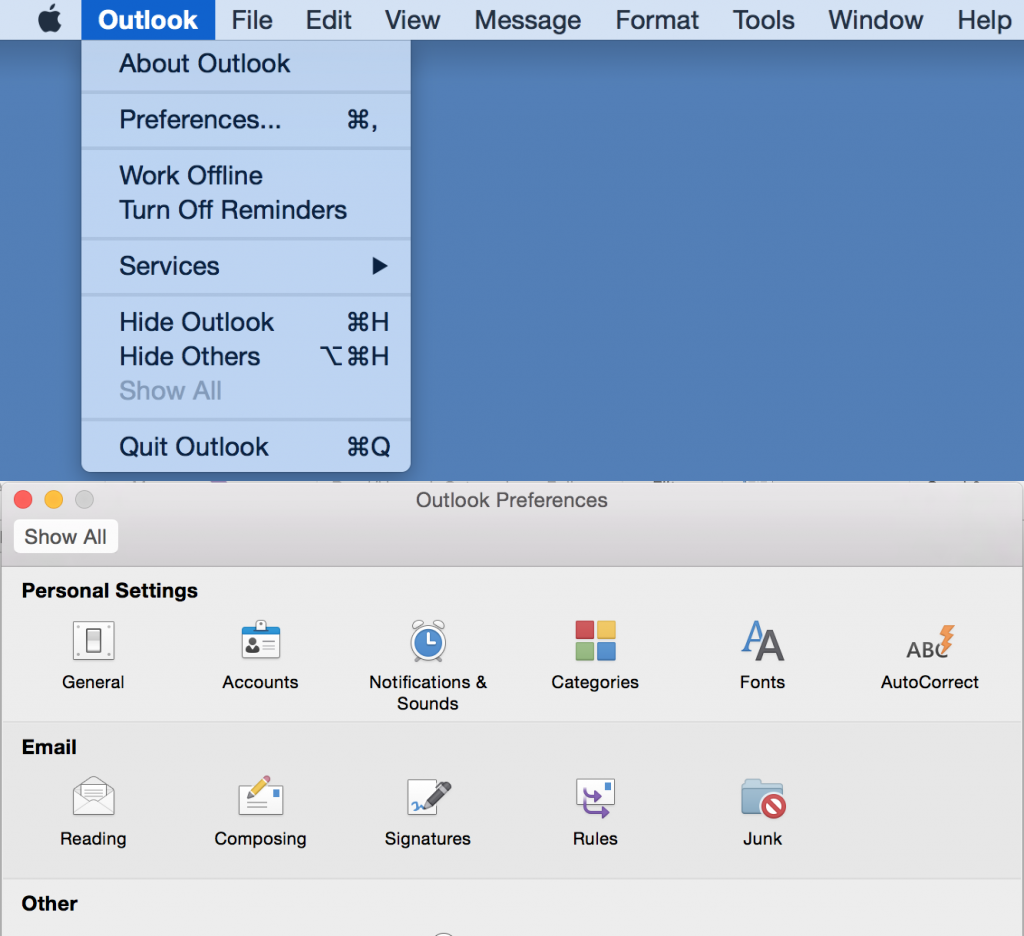Click the Other section heading
The image size is (1024, 936).
pyautogui.click(x=50, y=903)
